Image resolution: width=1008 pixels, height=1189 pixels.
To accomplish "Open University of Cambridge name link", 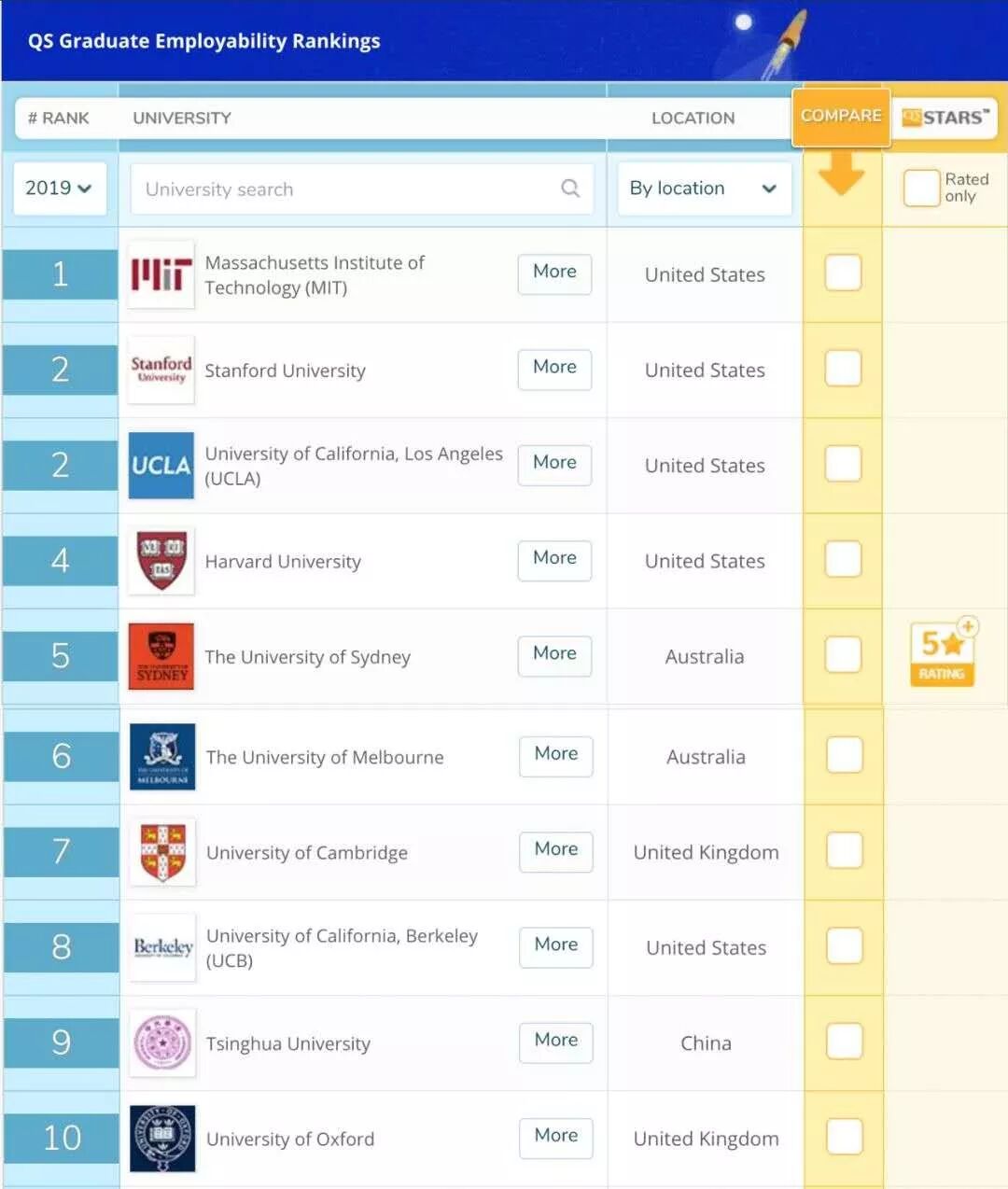I will (307, 853).
